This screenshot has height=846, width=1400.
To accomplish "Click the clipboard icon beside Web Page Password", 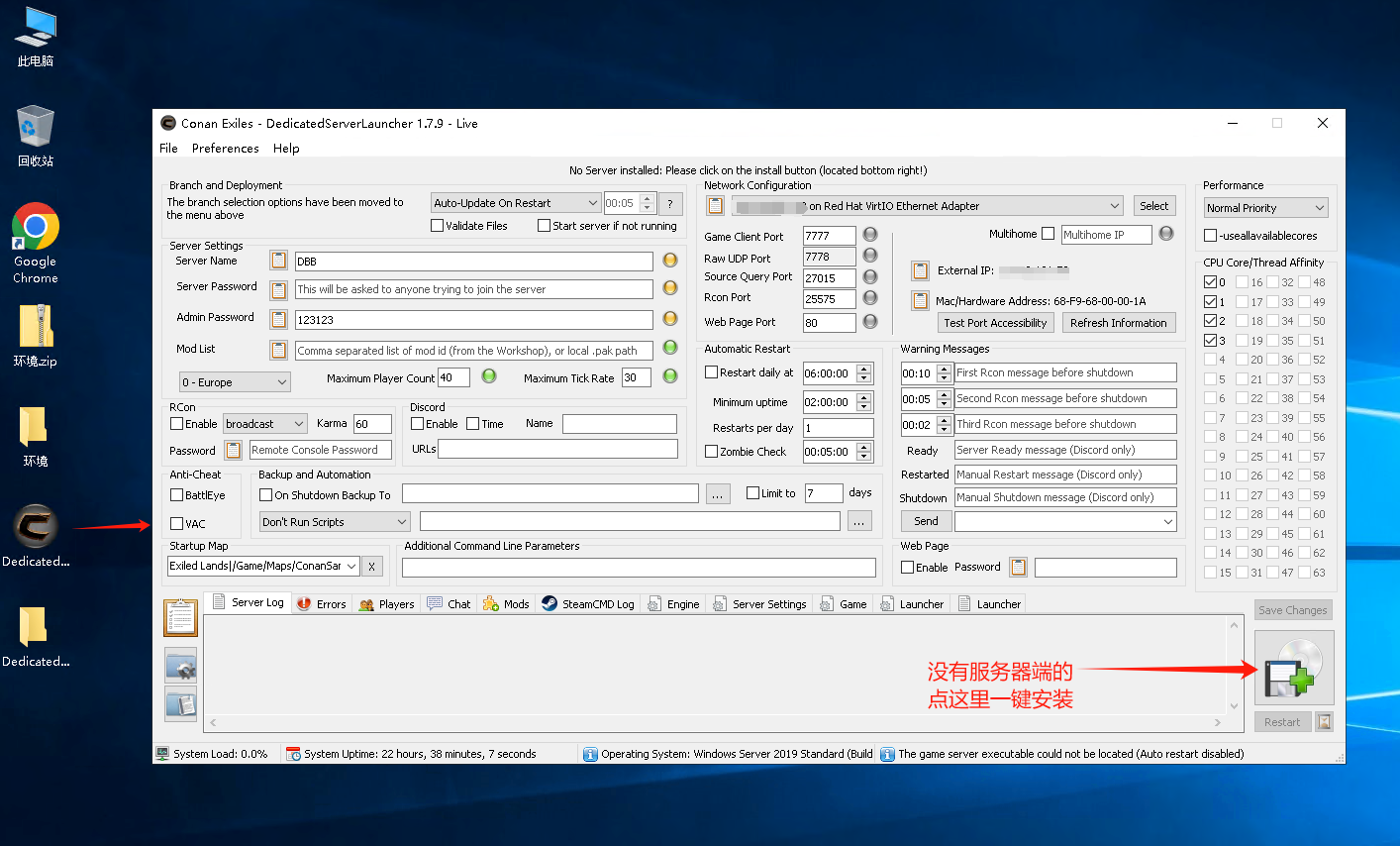I will point(1018,567).
